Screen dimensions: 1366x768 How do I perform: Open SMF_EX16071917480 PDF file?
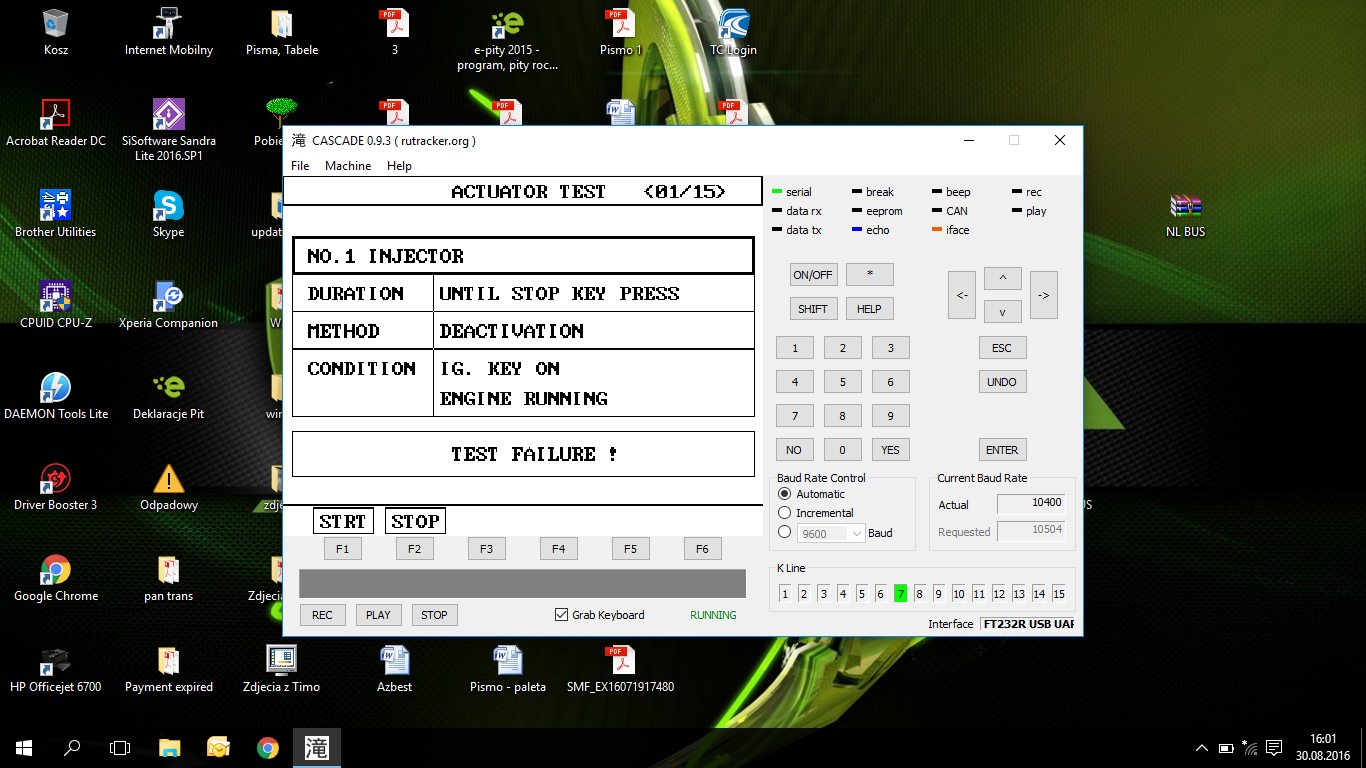coord(620,669)
